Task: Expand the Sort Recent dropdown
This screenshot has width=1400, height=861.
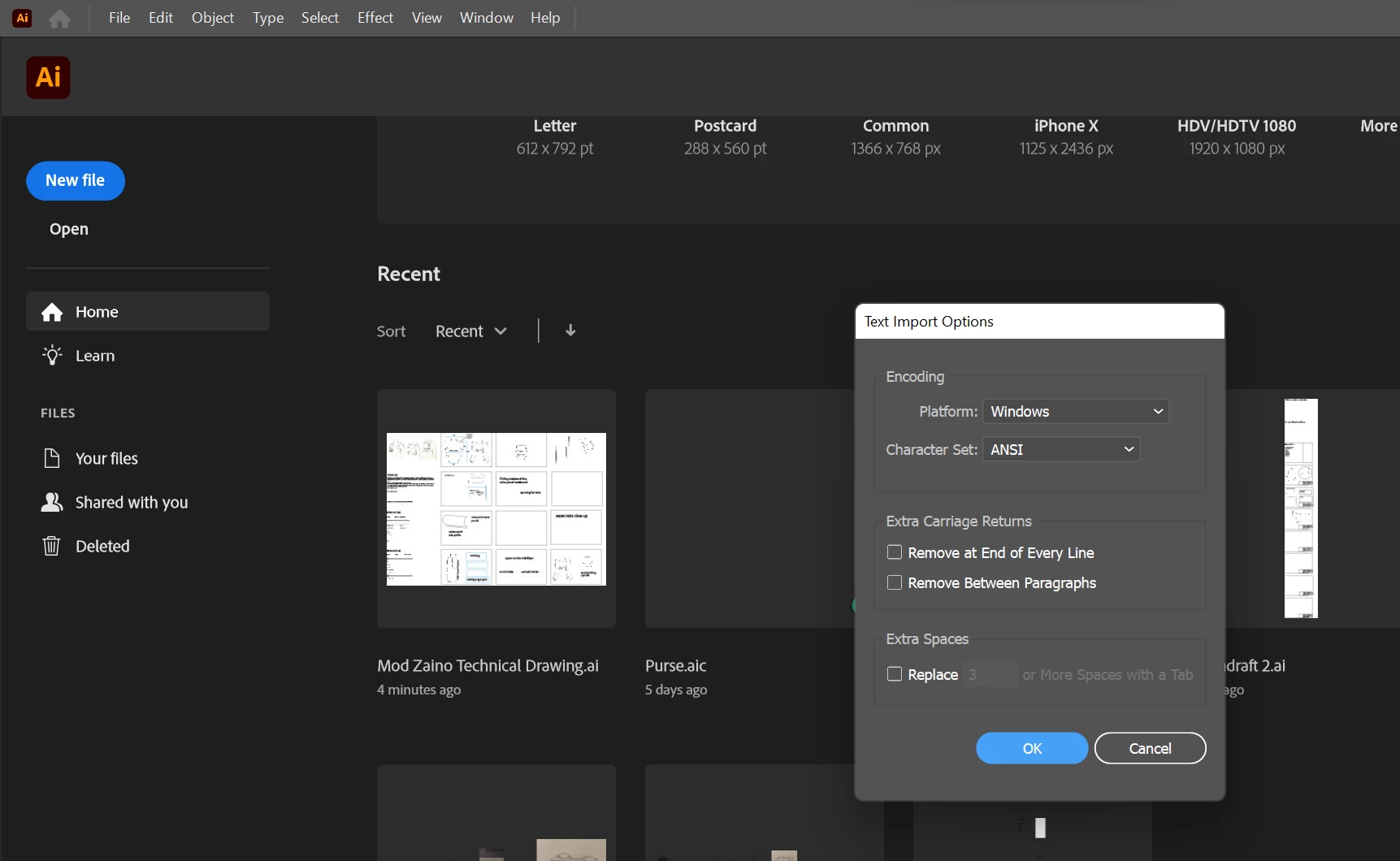Action: pyautogui.click(x=471, y=331)
